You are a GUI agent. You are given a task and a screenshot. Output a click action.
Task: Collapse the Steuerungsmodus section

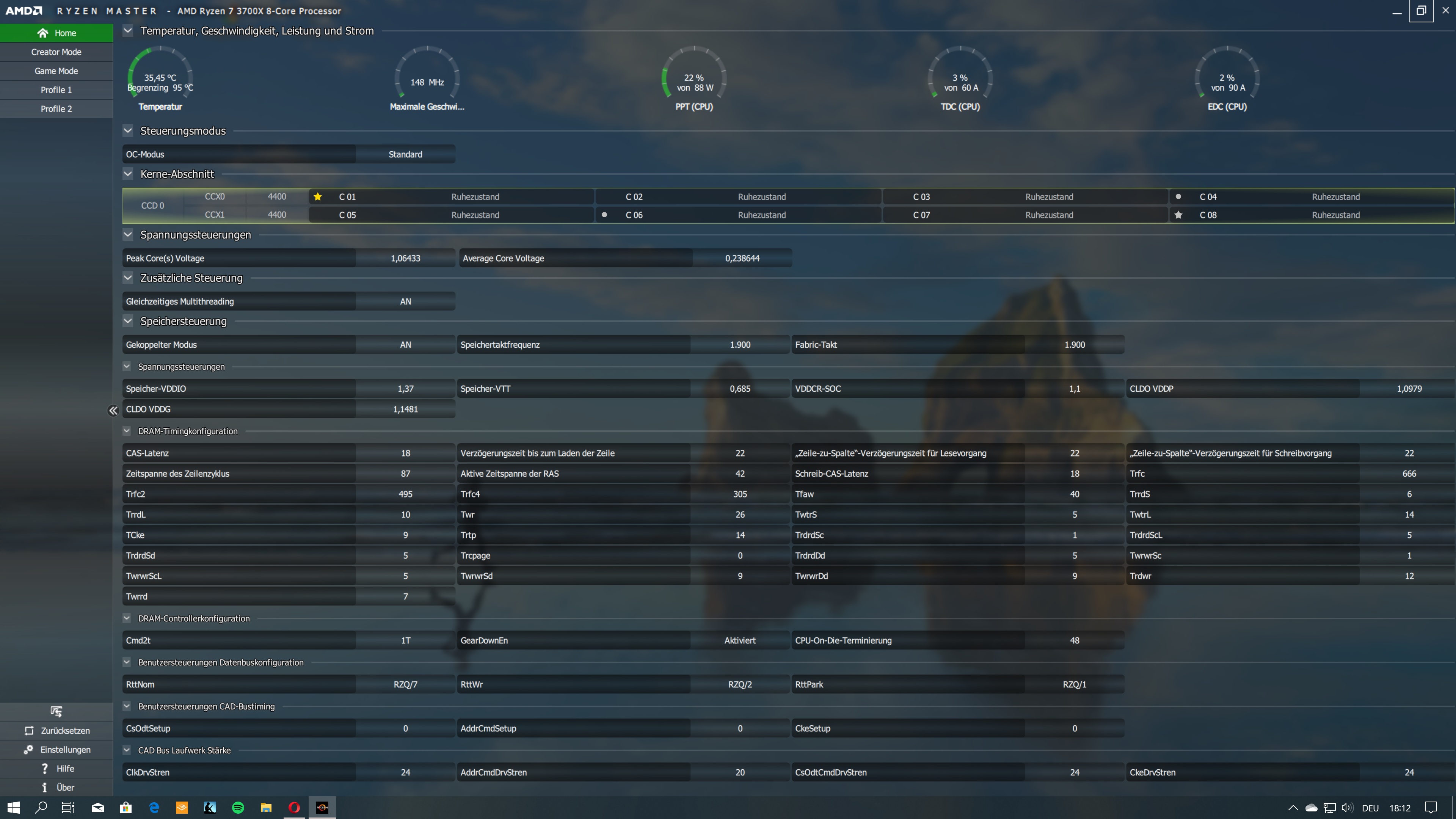coord(128,130)
